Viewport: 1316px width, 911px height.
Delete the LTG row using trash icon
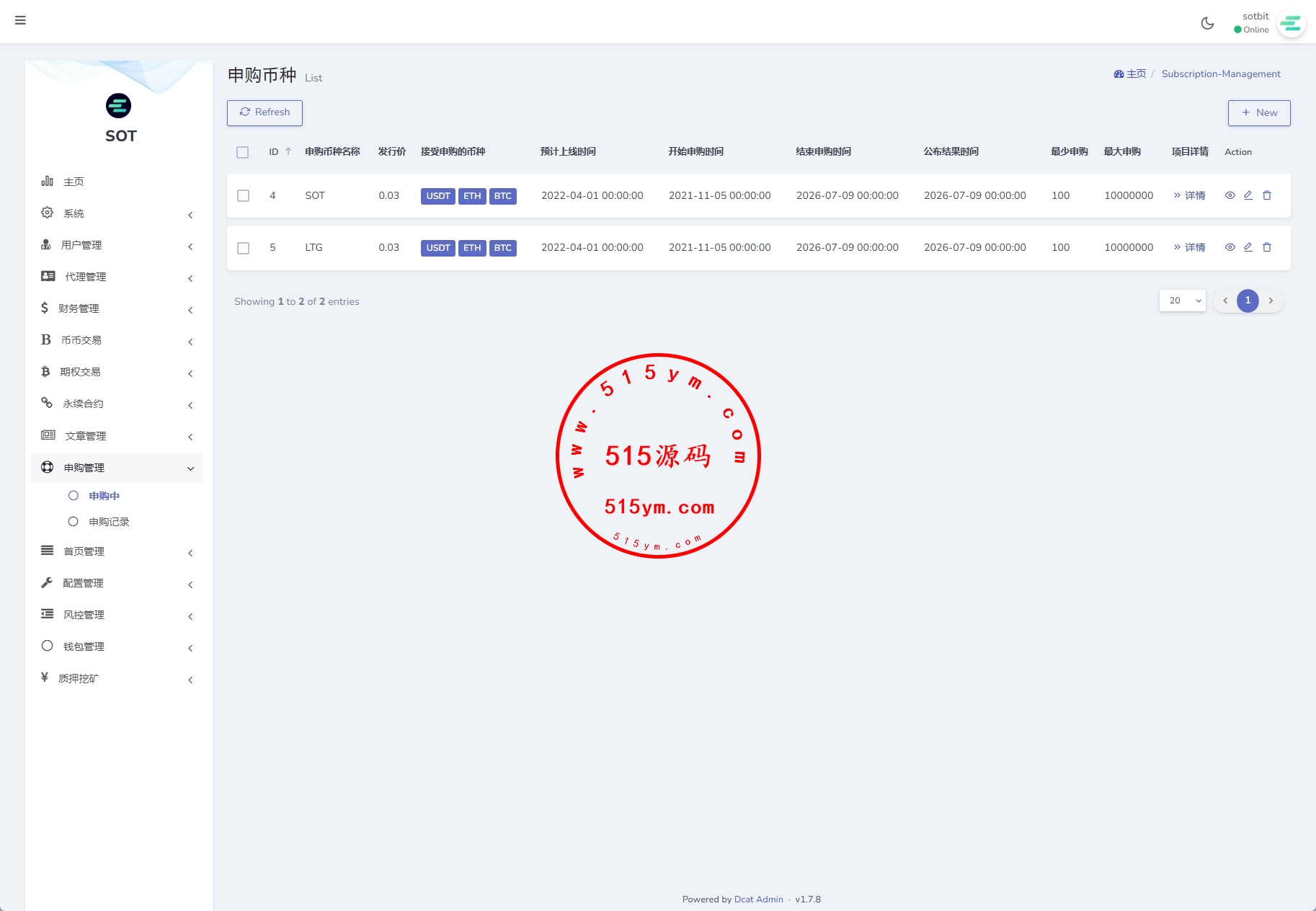1267,247
